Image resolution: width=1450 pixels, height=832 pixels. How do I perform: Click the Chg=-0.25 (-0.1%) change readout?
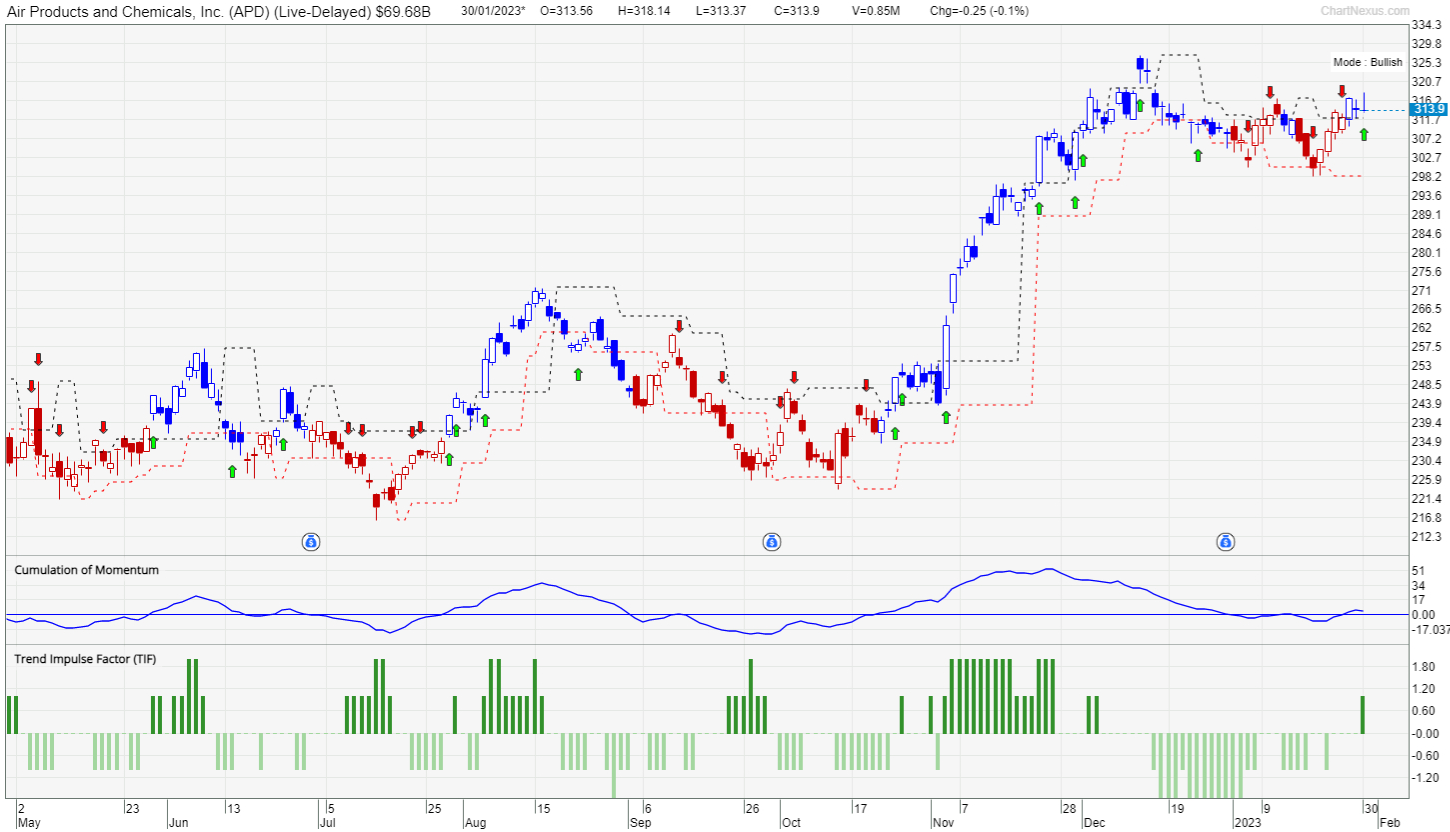pyautogui.click(x=979, y=11)
